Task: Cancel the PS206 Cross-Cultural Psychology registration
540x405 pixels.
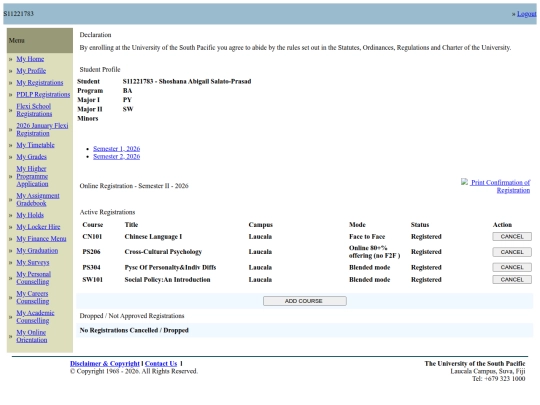Action: [x=512, y=252]
